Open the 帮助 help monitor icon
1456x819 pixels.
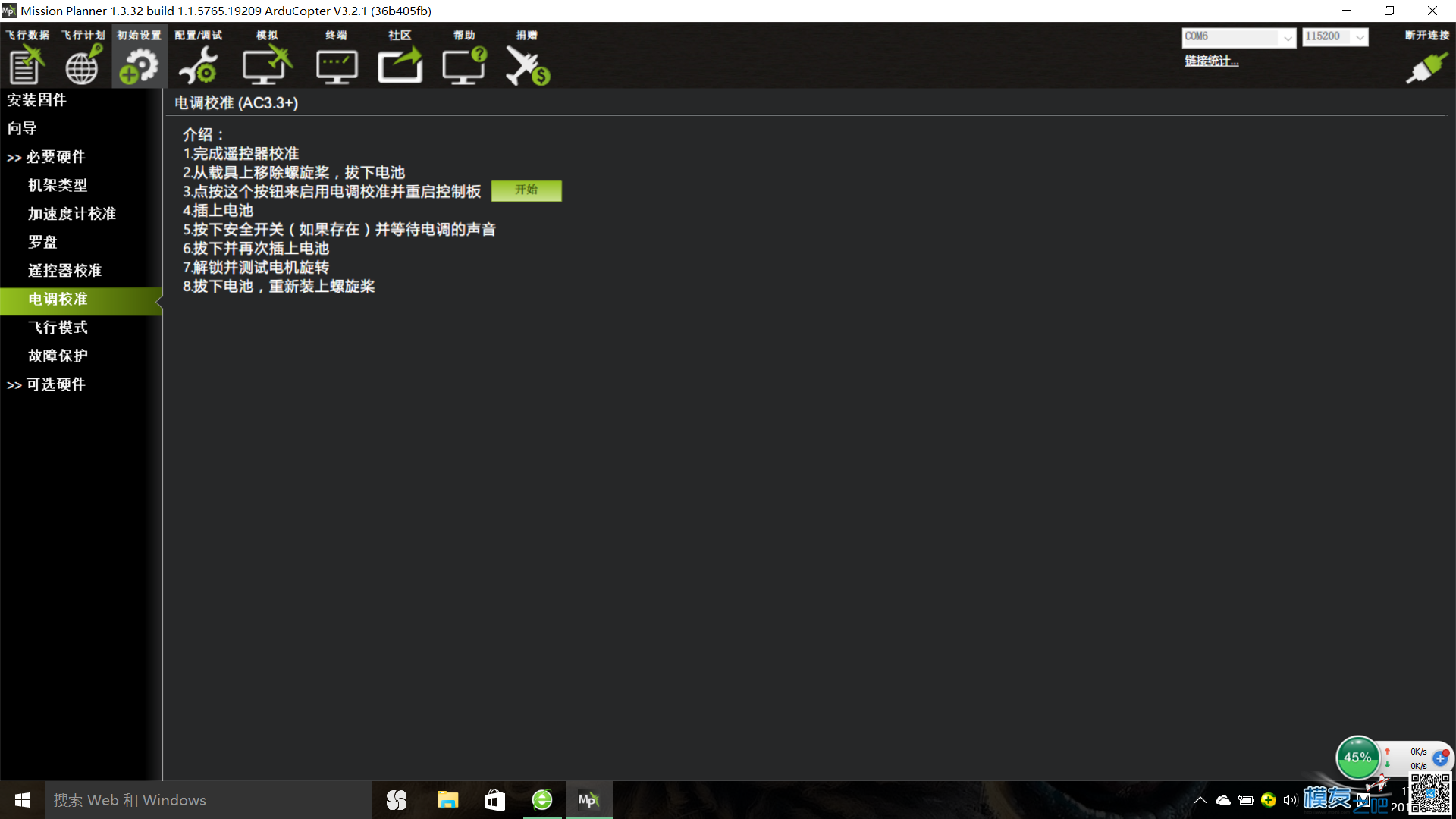(464, 65)
